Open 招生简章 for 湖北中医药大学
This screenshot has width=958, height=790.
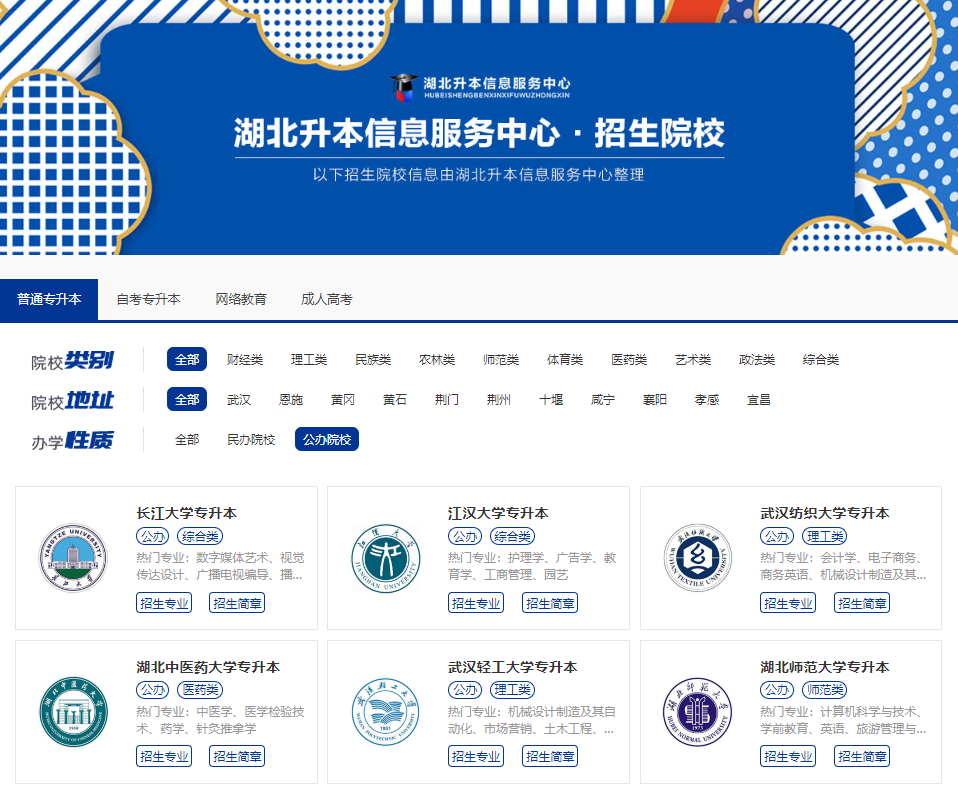(x=237, y=756)
